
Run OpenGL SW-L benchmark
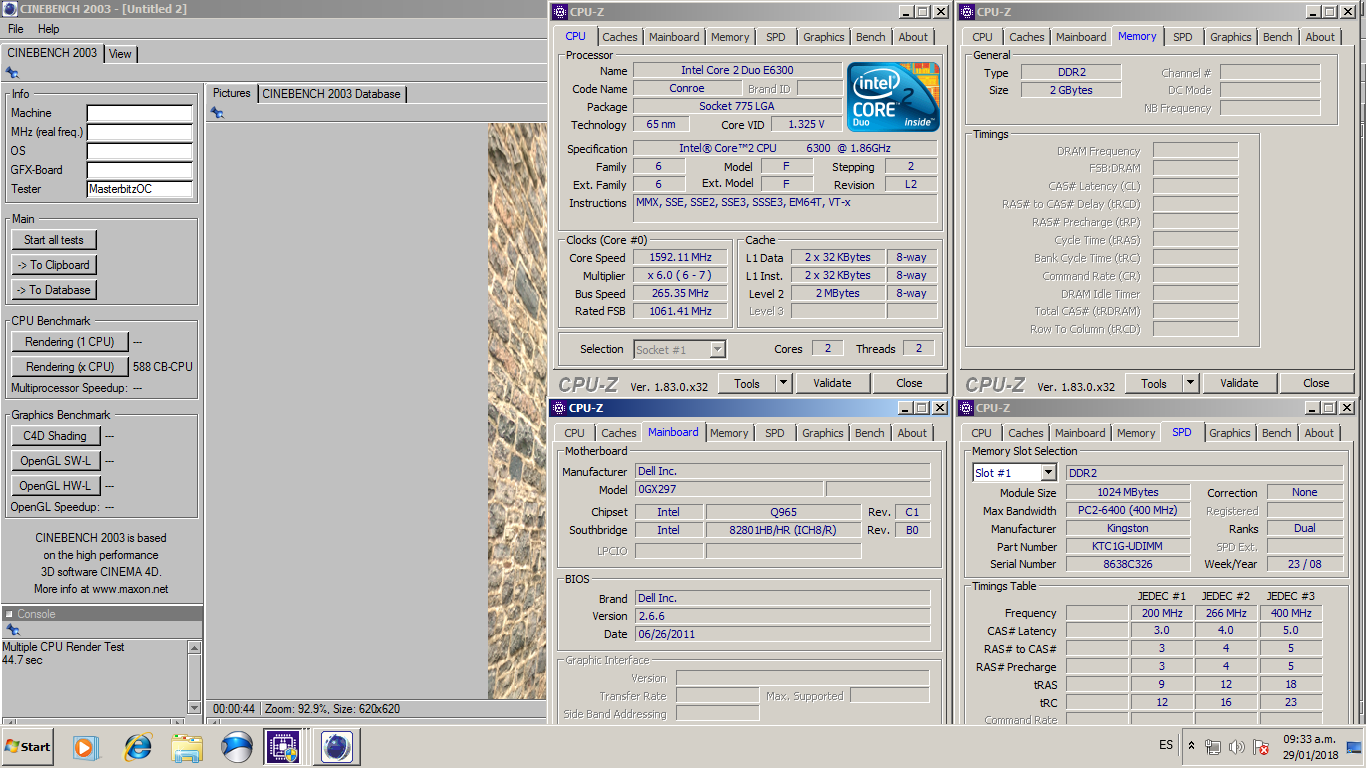tap(56, 461)
